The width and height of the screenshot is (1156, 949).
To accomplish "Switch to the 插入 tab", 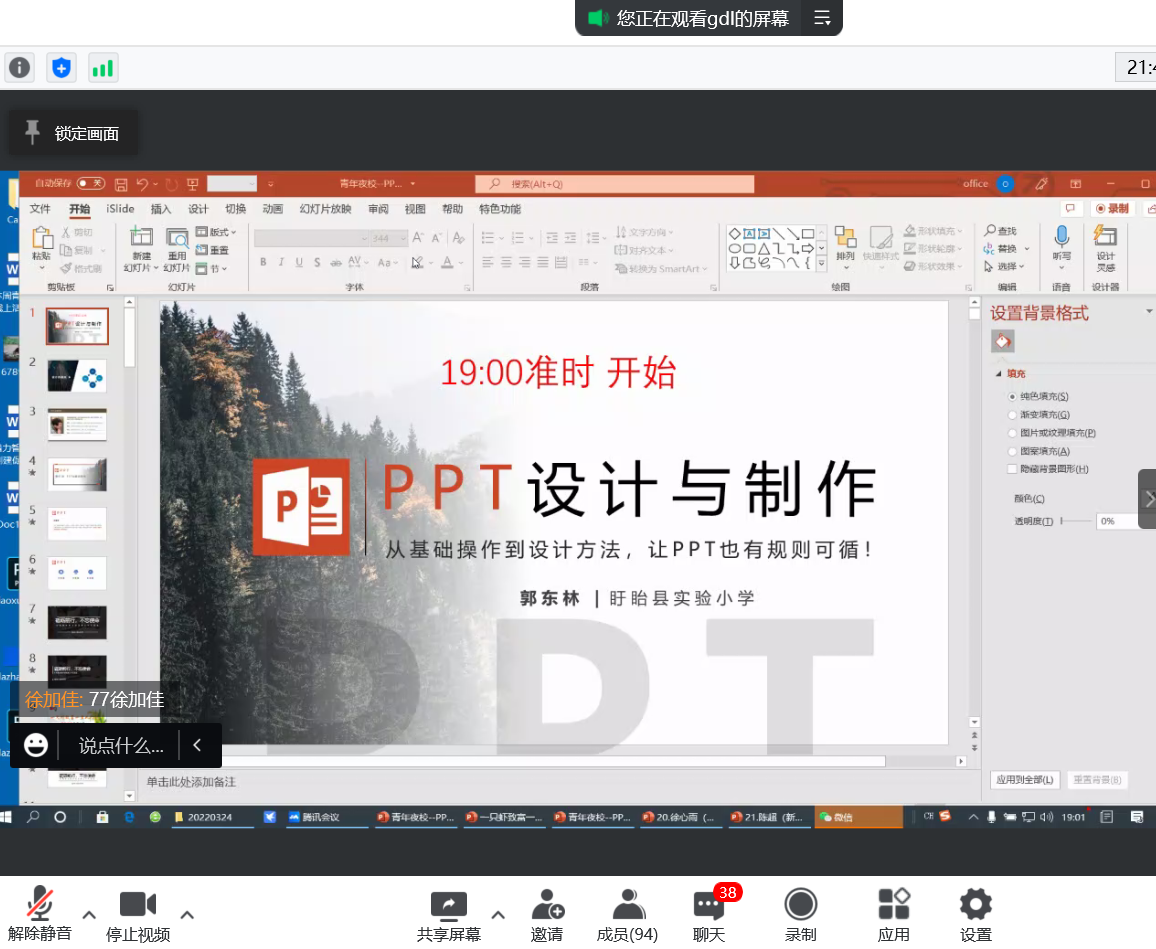I will (161, 209).
